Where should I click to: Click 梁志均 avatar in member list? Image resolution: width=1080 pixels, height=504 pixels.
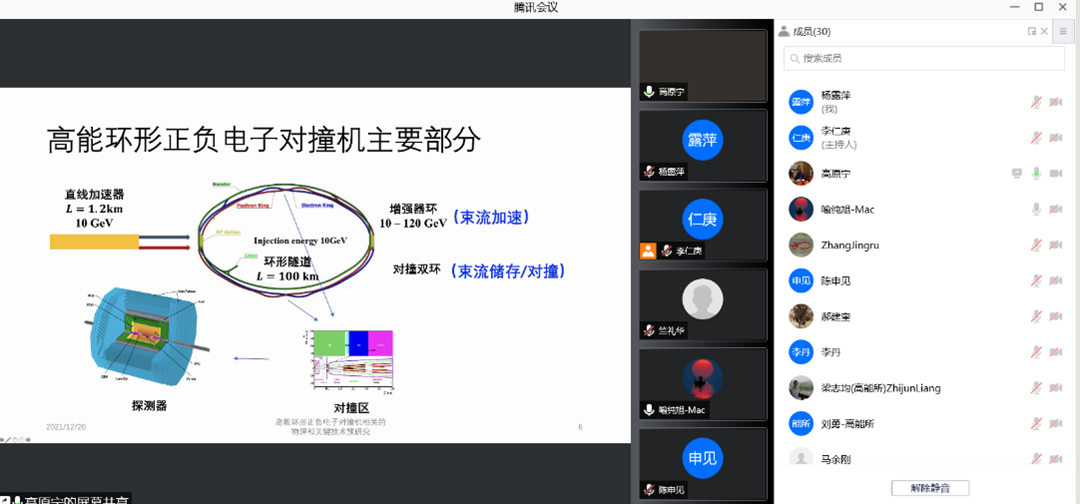click(799, 387)
